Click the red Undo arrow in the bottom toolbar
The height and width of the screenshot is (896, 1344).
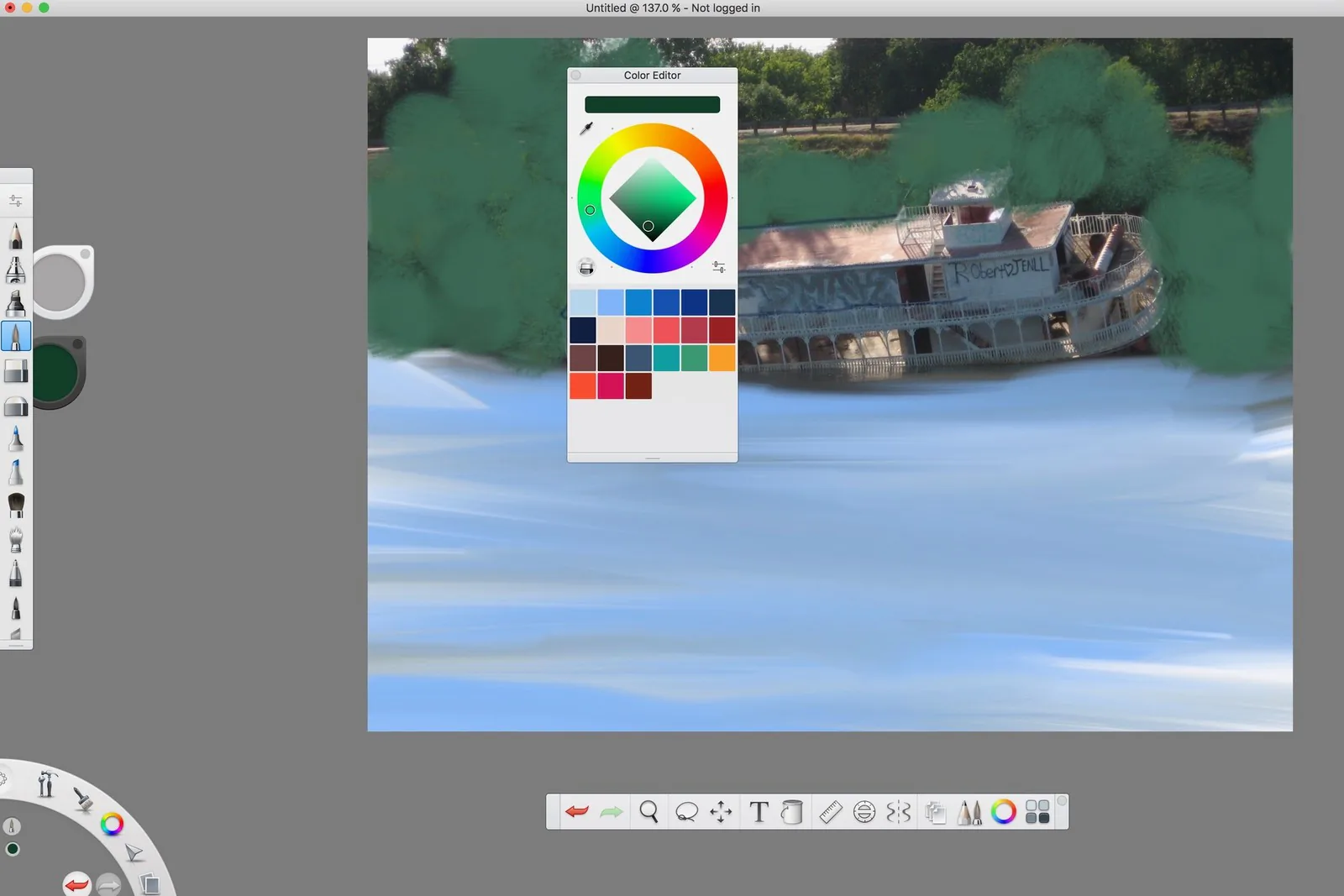577,811
